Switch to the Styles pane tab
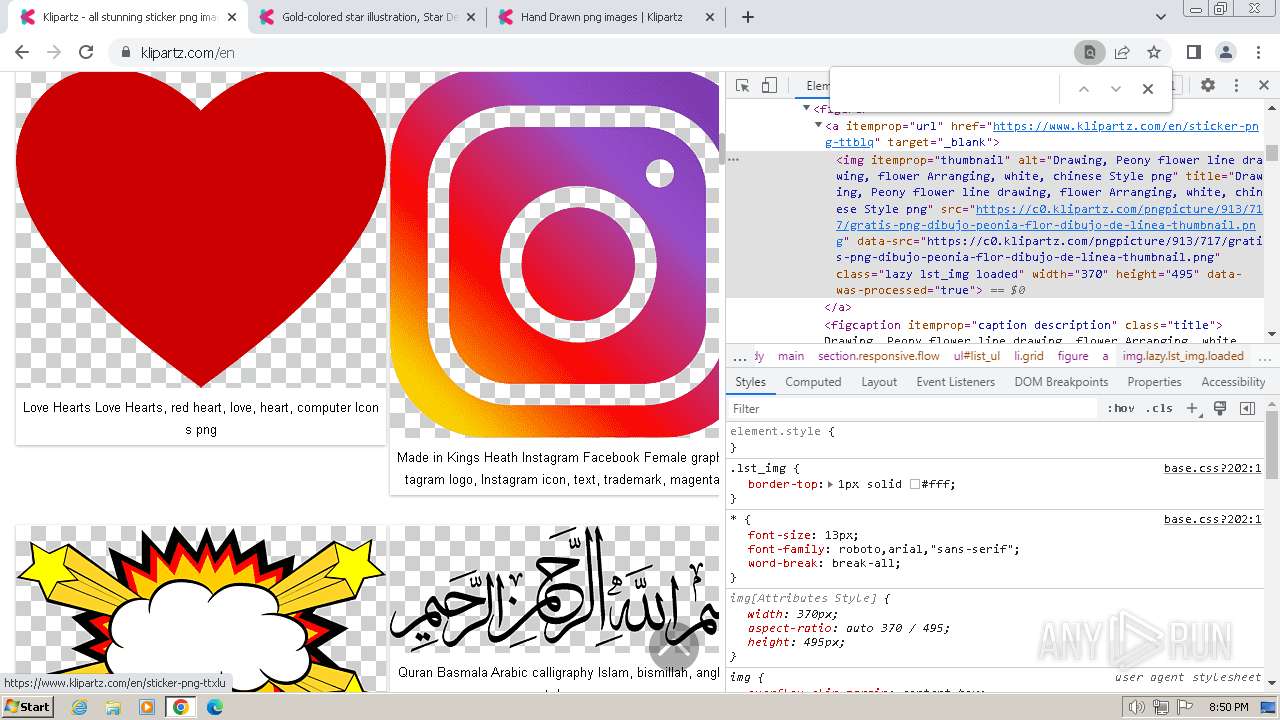The width and height of the screenshot is (1280, 720). click(x=750, y=382)
